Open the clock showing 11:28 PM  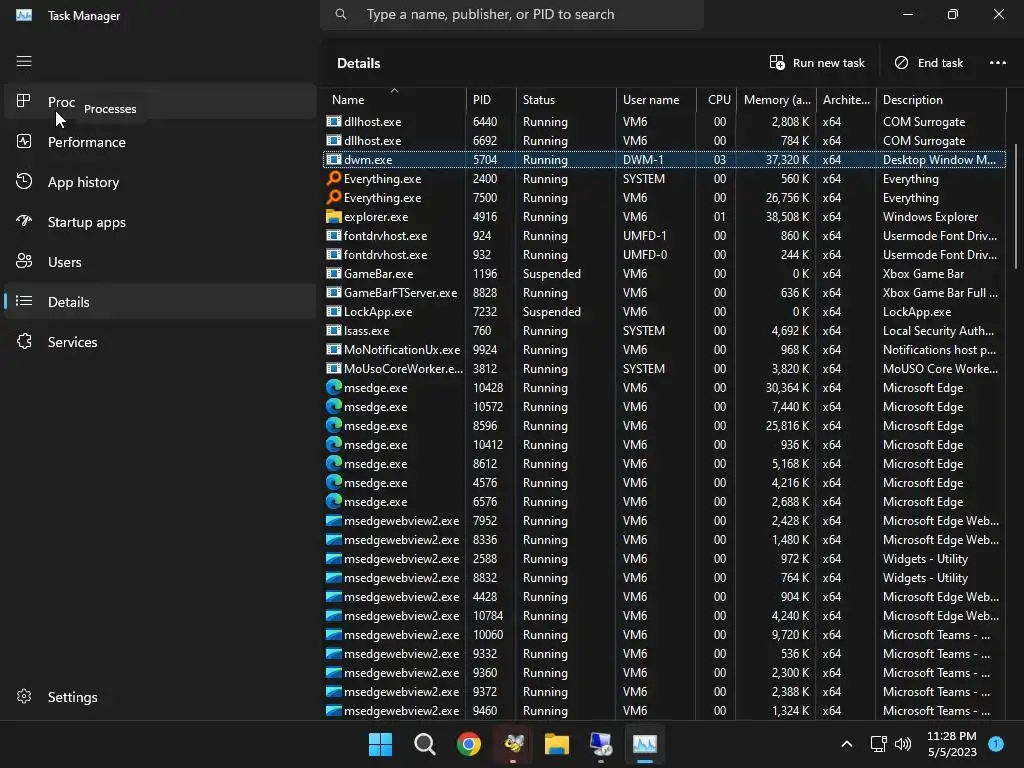(x=952, y=744)
